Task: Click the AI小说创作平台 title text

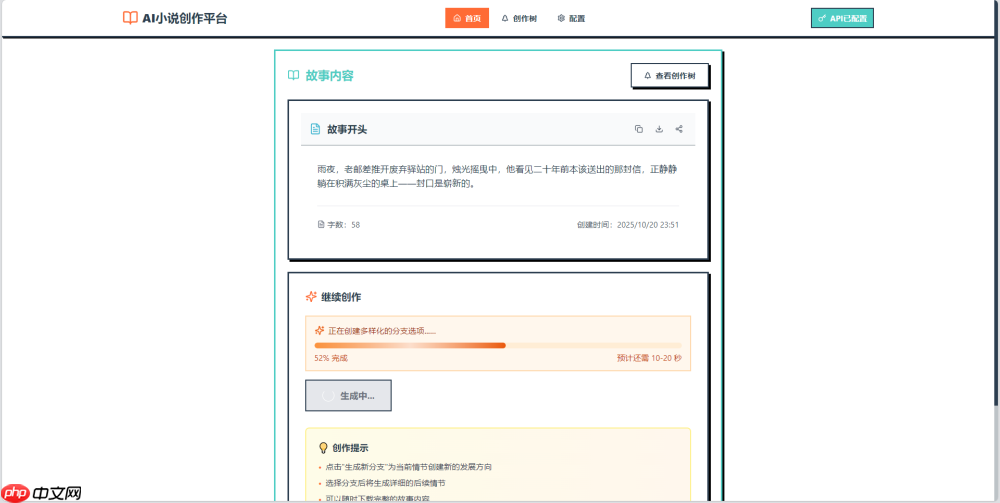Action: (x=184, y=18)
